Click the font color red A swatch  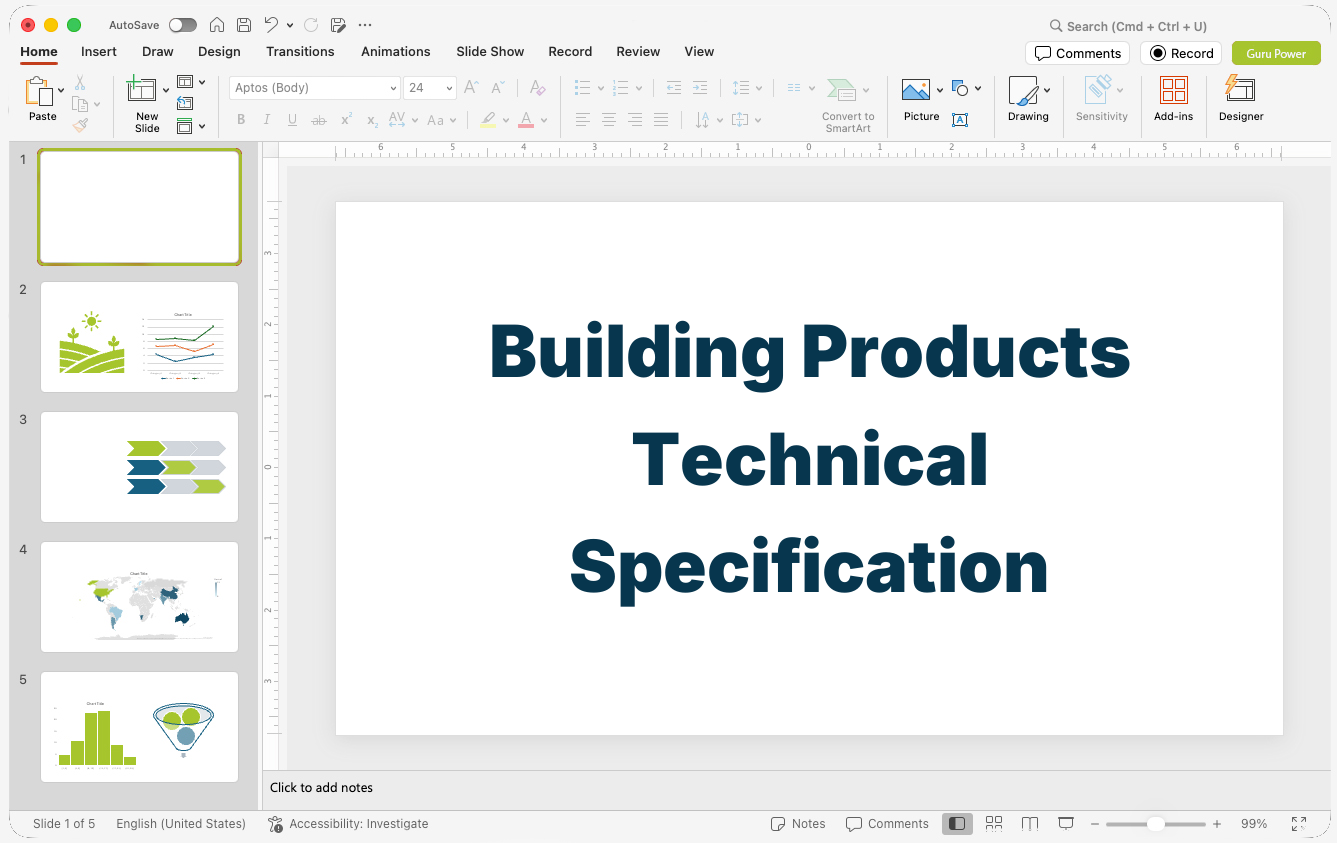coord(526,120)
